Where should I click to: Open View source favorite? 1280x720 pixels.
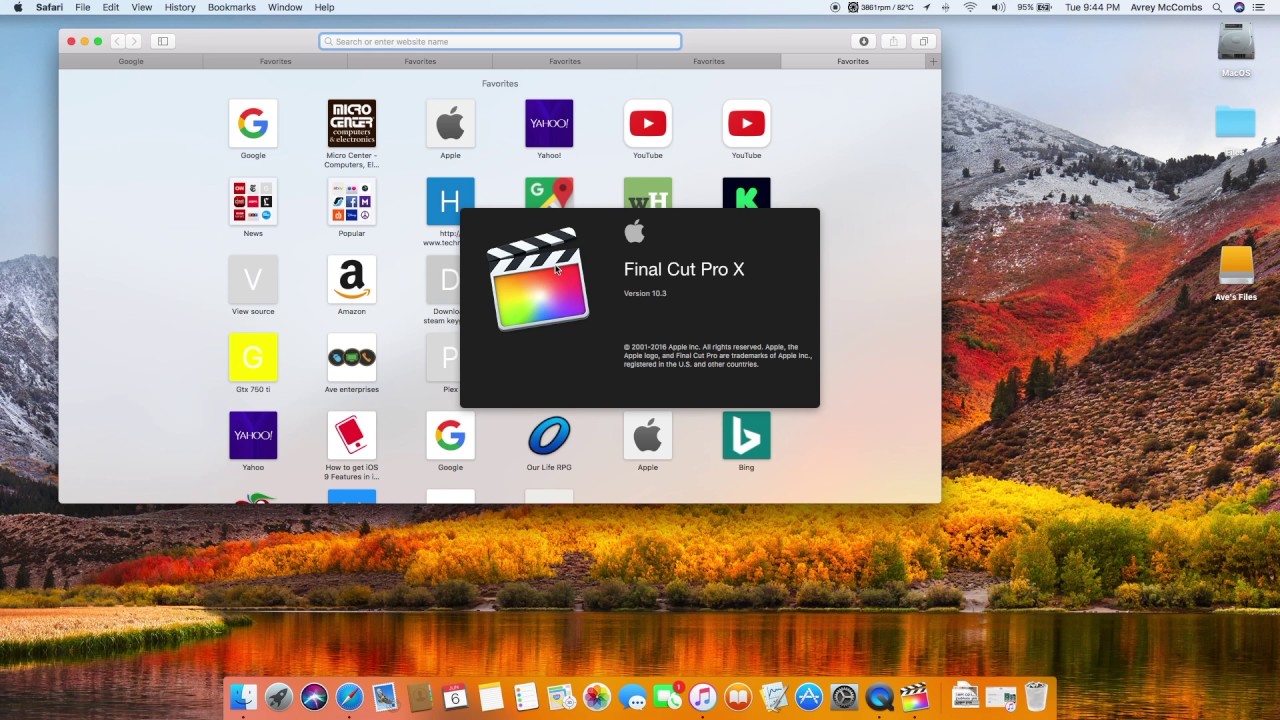[253, 280]
